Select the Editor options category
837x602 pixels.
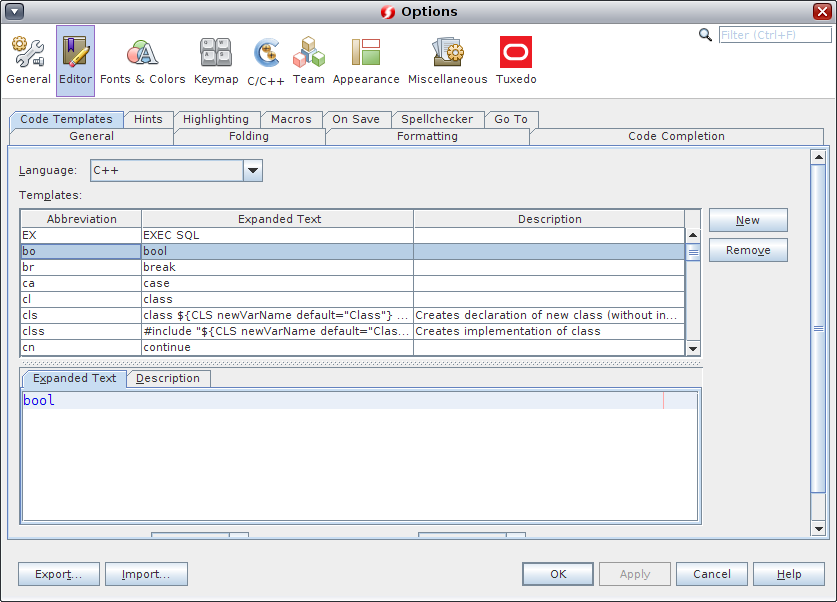pyautogui.click(x=75, y=61)
